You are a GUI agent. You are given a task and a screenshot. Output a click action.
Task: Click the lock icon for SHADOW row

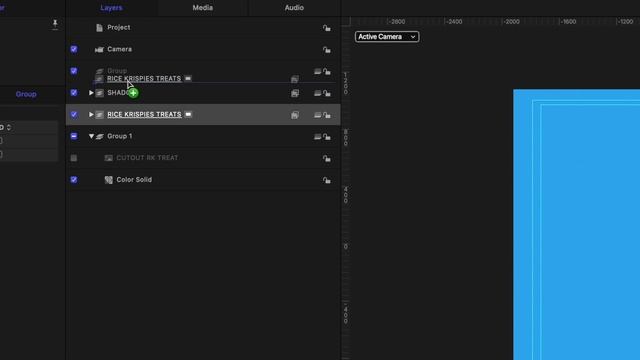tap(327, 93)
